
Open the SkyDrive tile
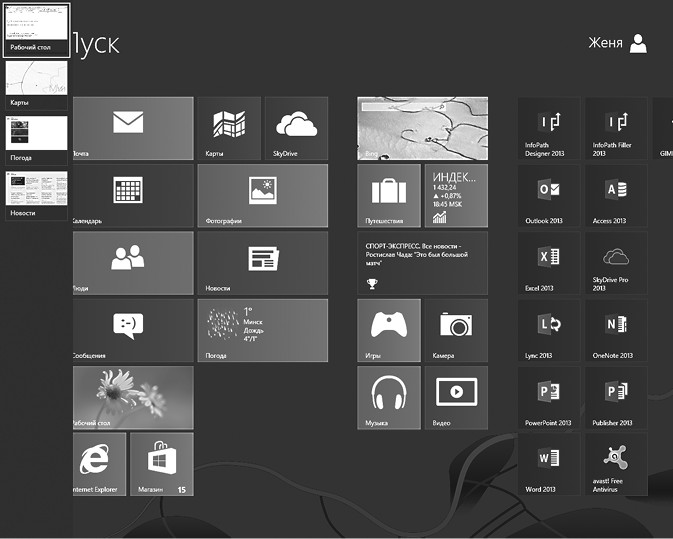[x=295, y=128]
